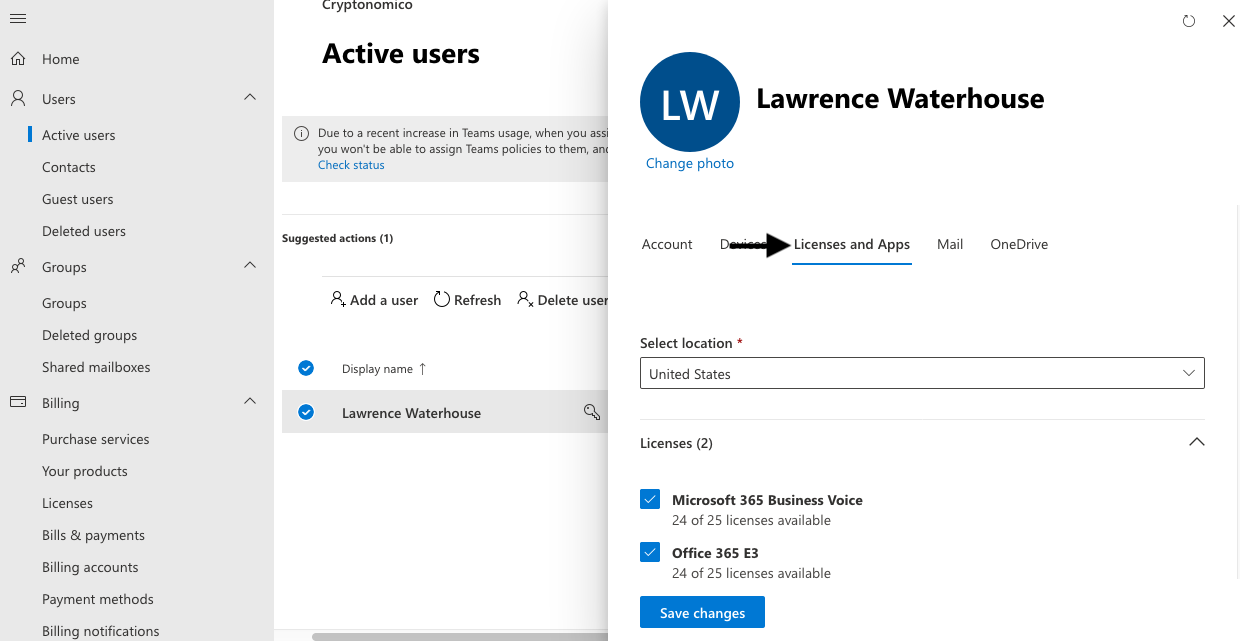Click the horizontal scrollbar at page bottom
This screenshot has width=1240, height=641.
coord(460,636)
